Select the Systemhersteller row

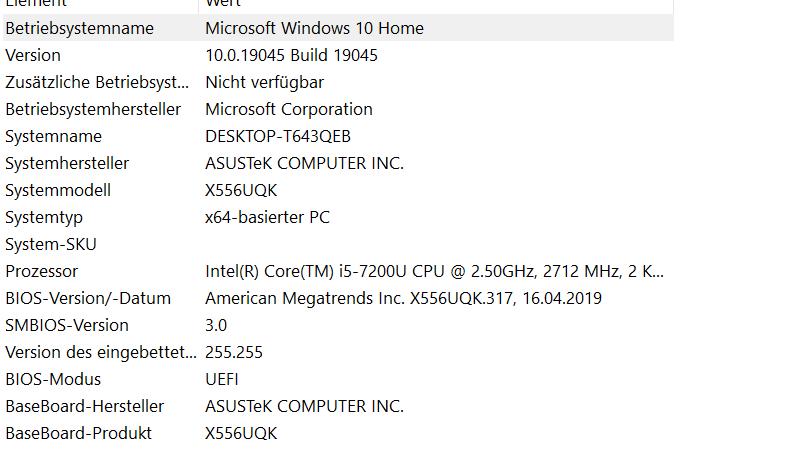click(67, 163)
